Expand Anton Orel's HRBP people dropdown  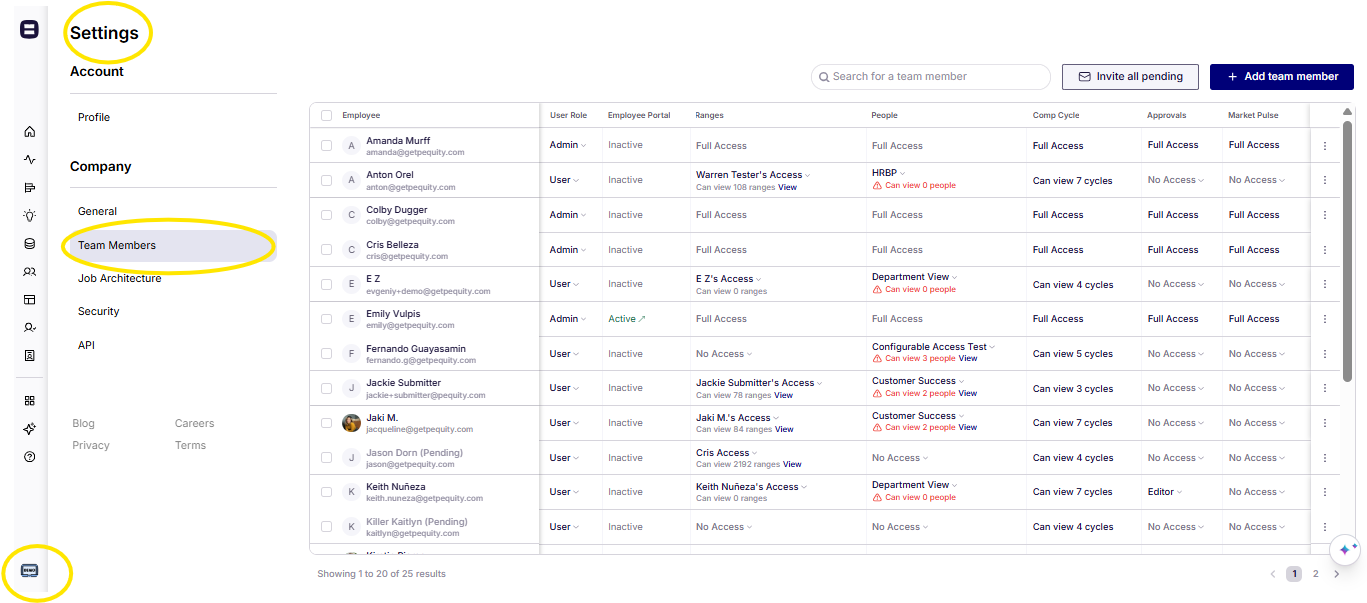point(888,173)
